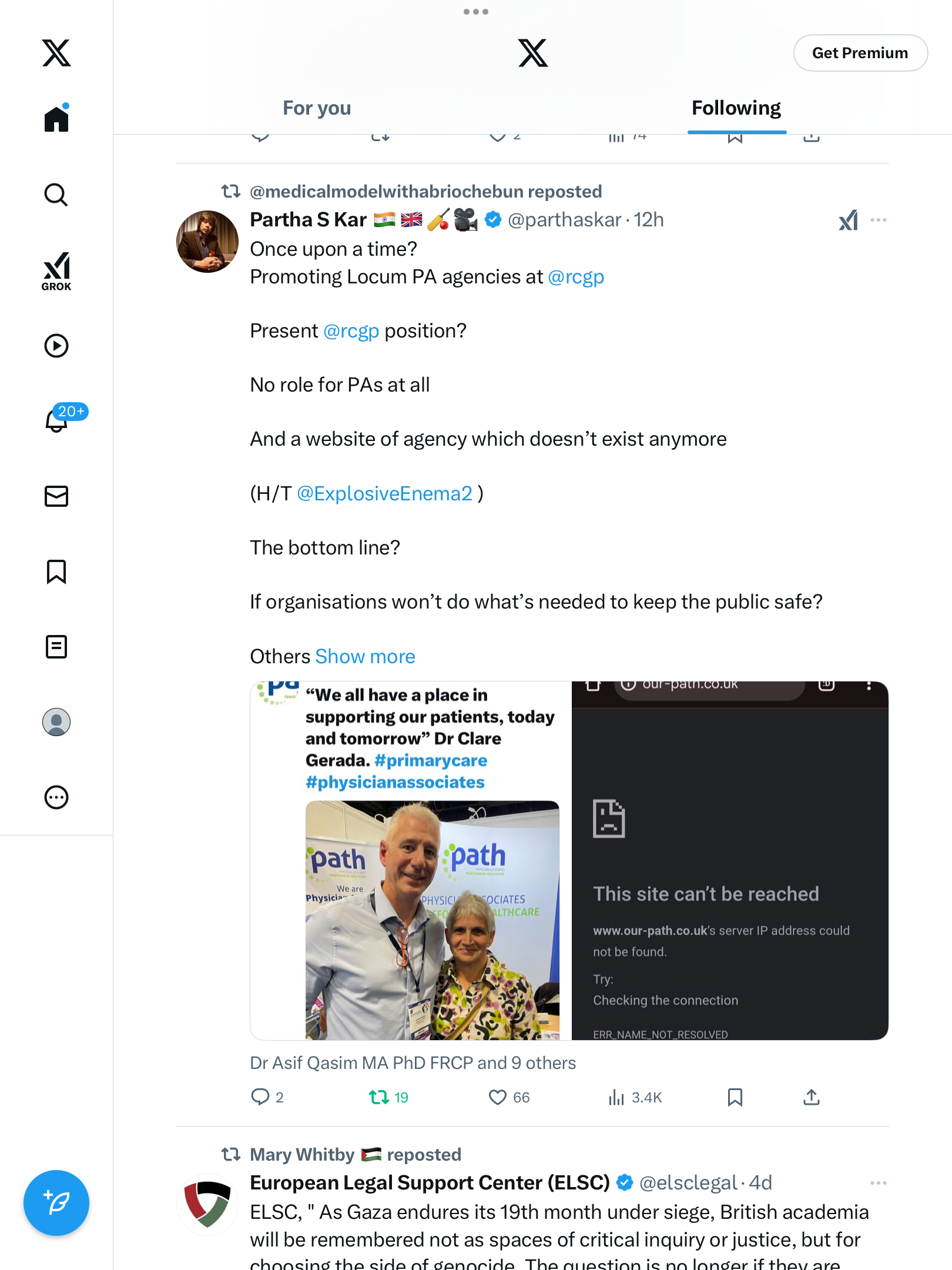Open the @ExplosiveEnema2 mention link
Viewport: 952px width, 1270px height.
[x=384, y=493]
